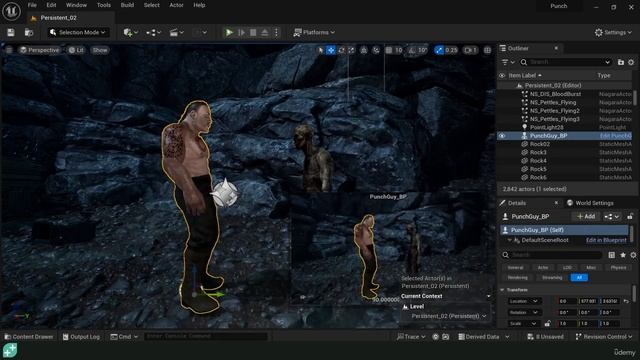Open the Outliner settings gear
640x360 pixels.
pos(631,62)
